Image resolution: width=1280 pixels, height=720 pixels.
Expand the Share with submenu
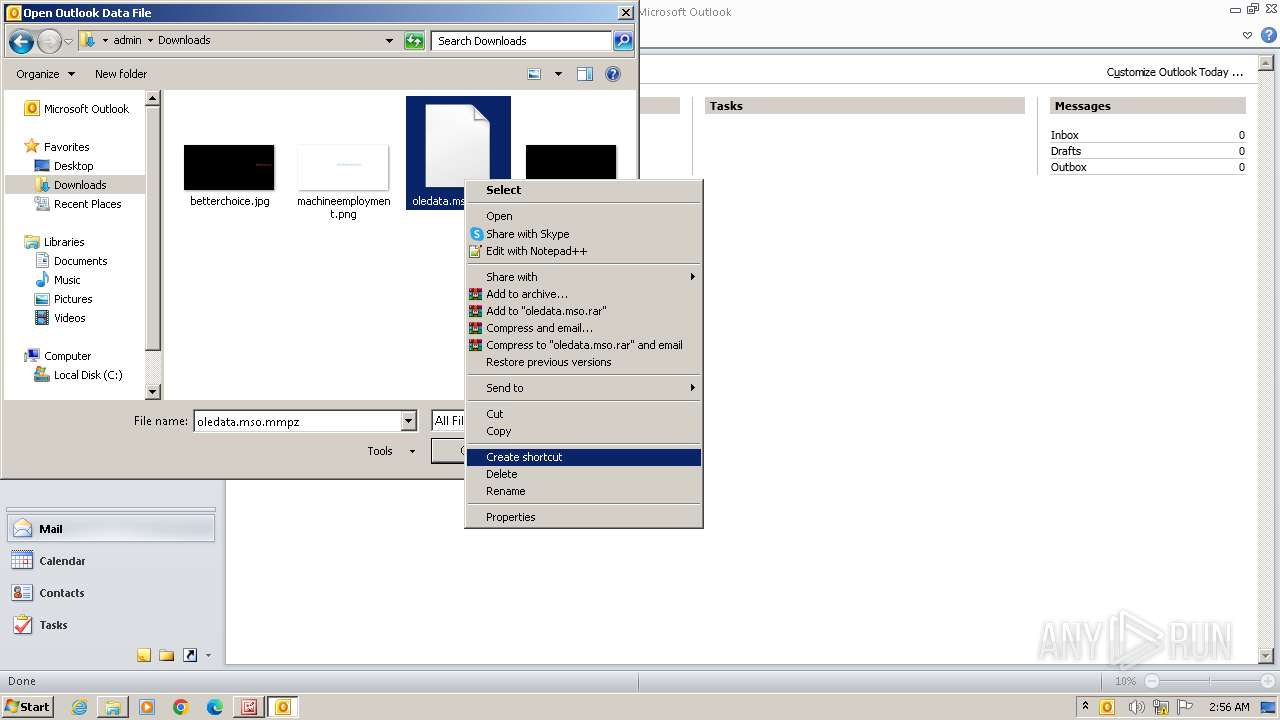(x=584, y=277)
